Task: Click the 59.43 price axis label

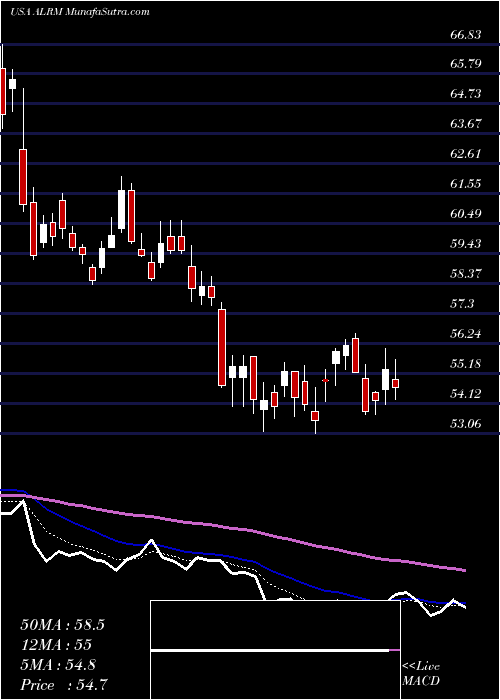Action: (466, 243)
